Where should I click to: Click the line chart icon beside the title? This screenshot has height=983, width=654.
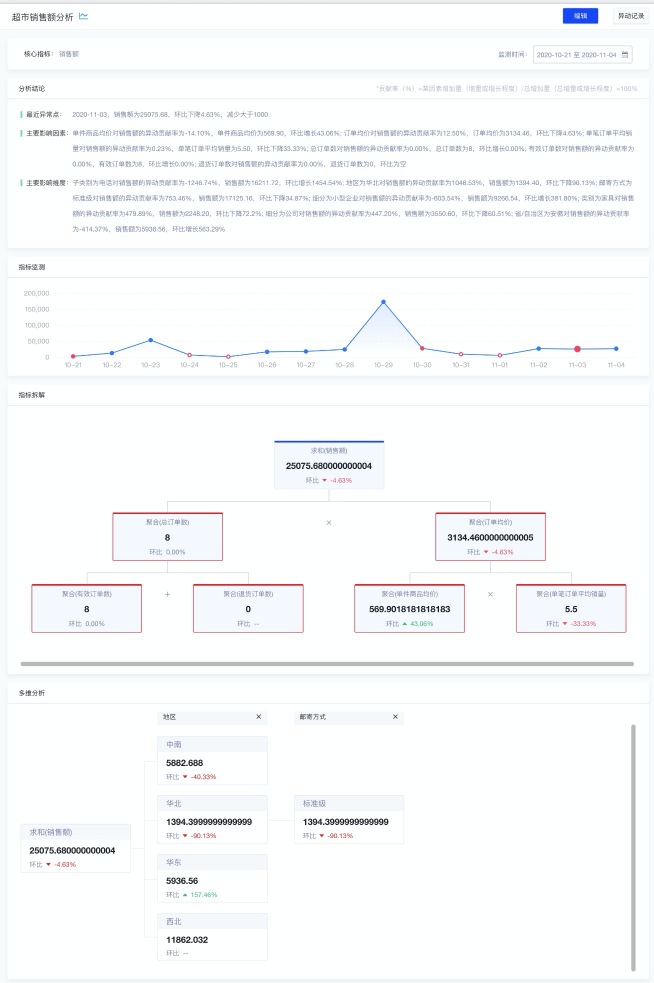(x=84, y=16)
